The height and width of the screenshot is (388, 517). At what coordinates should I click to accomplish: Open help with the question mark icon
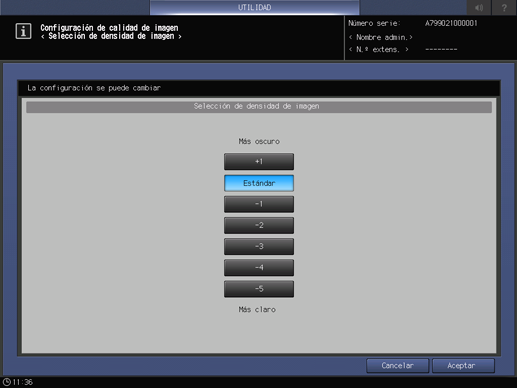coord(504,7)
